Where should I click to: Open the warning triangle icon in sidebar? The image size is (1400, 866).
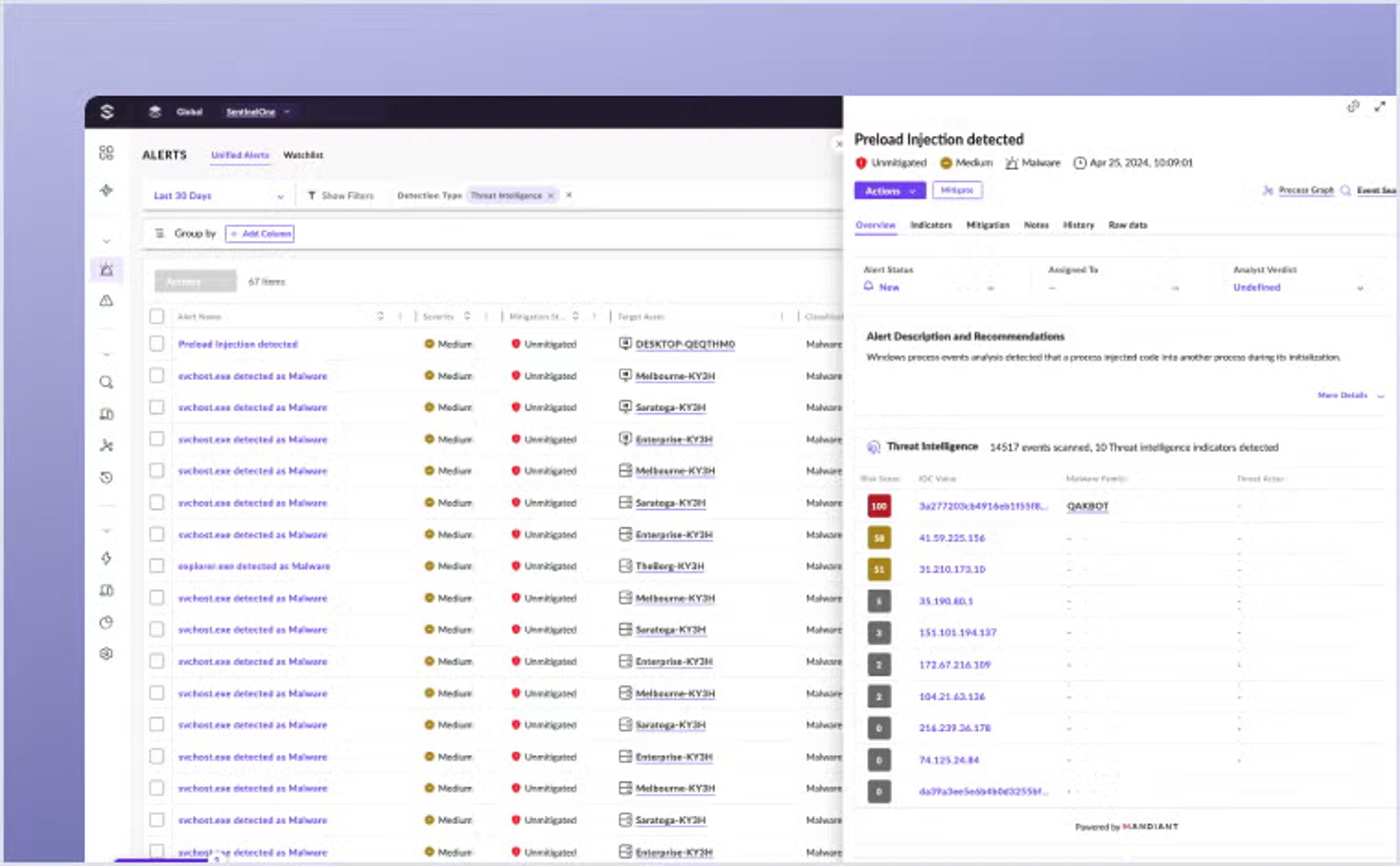click(107, 301)
